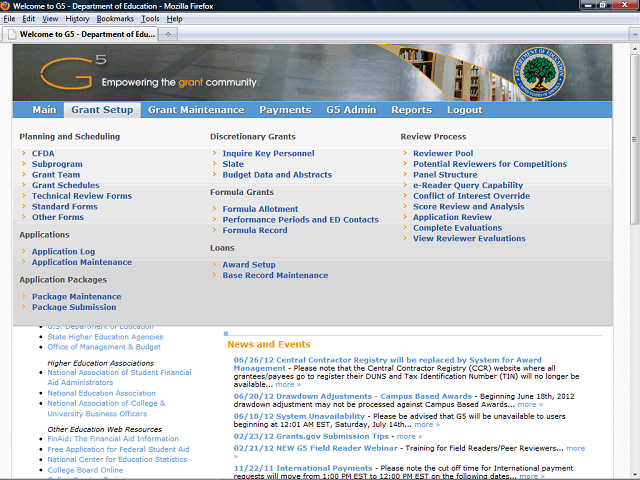The width and height of the screenshot is (640, 480).
Task: Open Base Record Maintenance
Action: click(x=275, y=275)
